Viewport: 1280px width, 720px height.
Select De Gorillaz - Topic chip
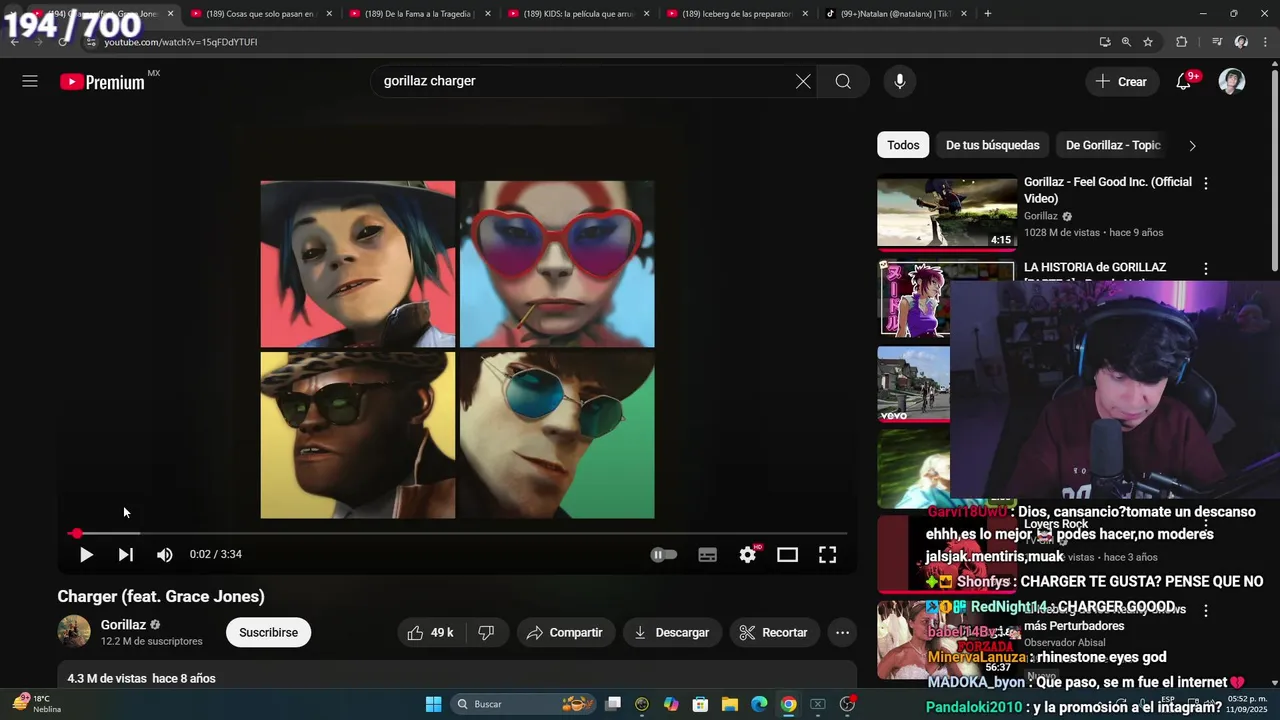click(x=1112, y=145)
